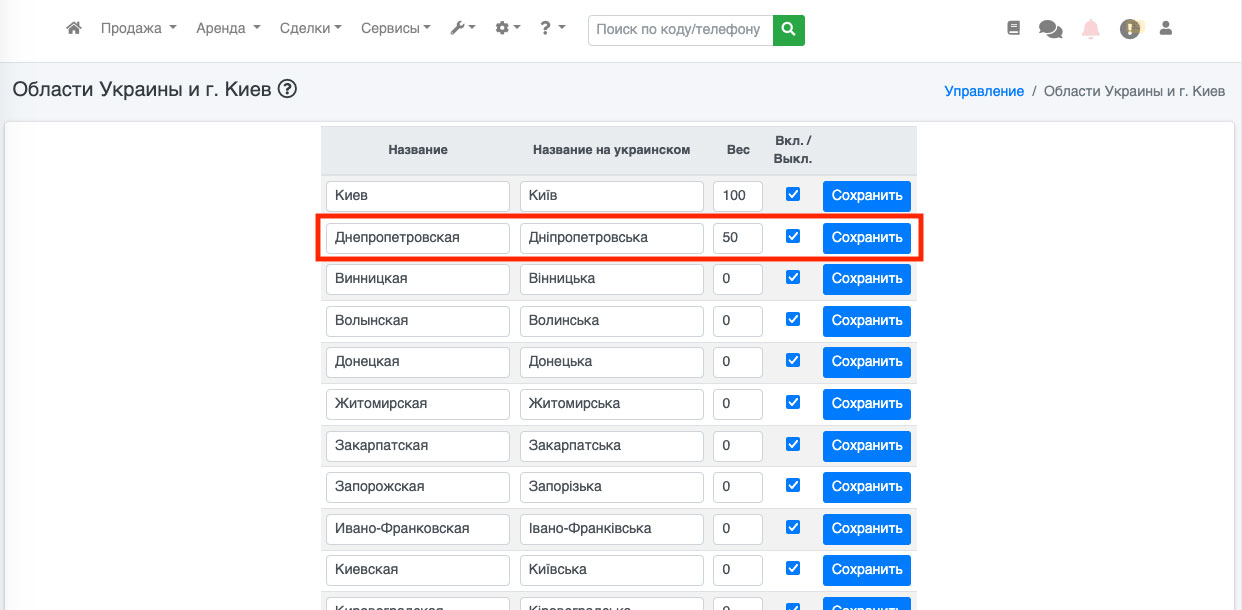
Task: Open the book documentation icon
Action: (1013, 29)
